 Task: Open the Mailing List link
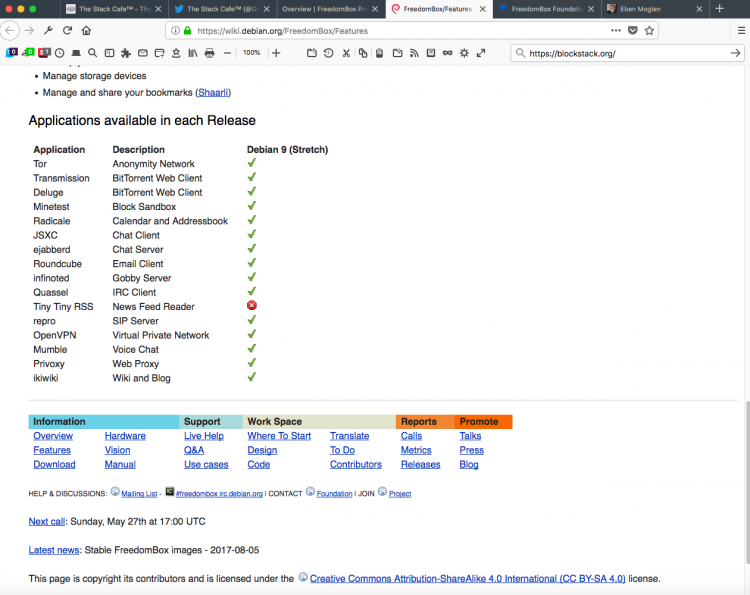[139, 494]
